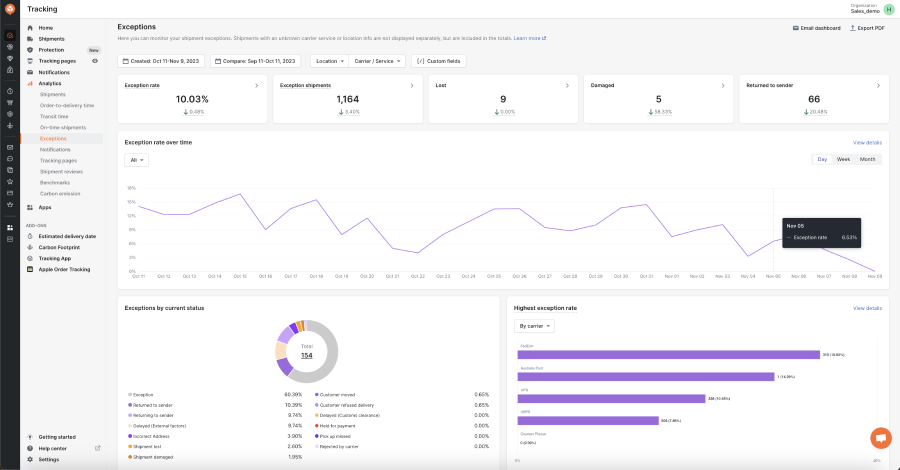Click View details for Highest exception rate
Viewport: 900px width, 470px height.
[867, 308]
